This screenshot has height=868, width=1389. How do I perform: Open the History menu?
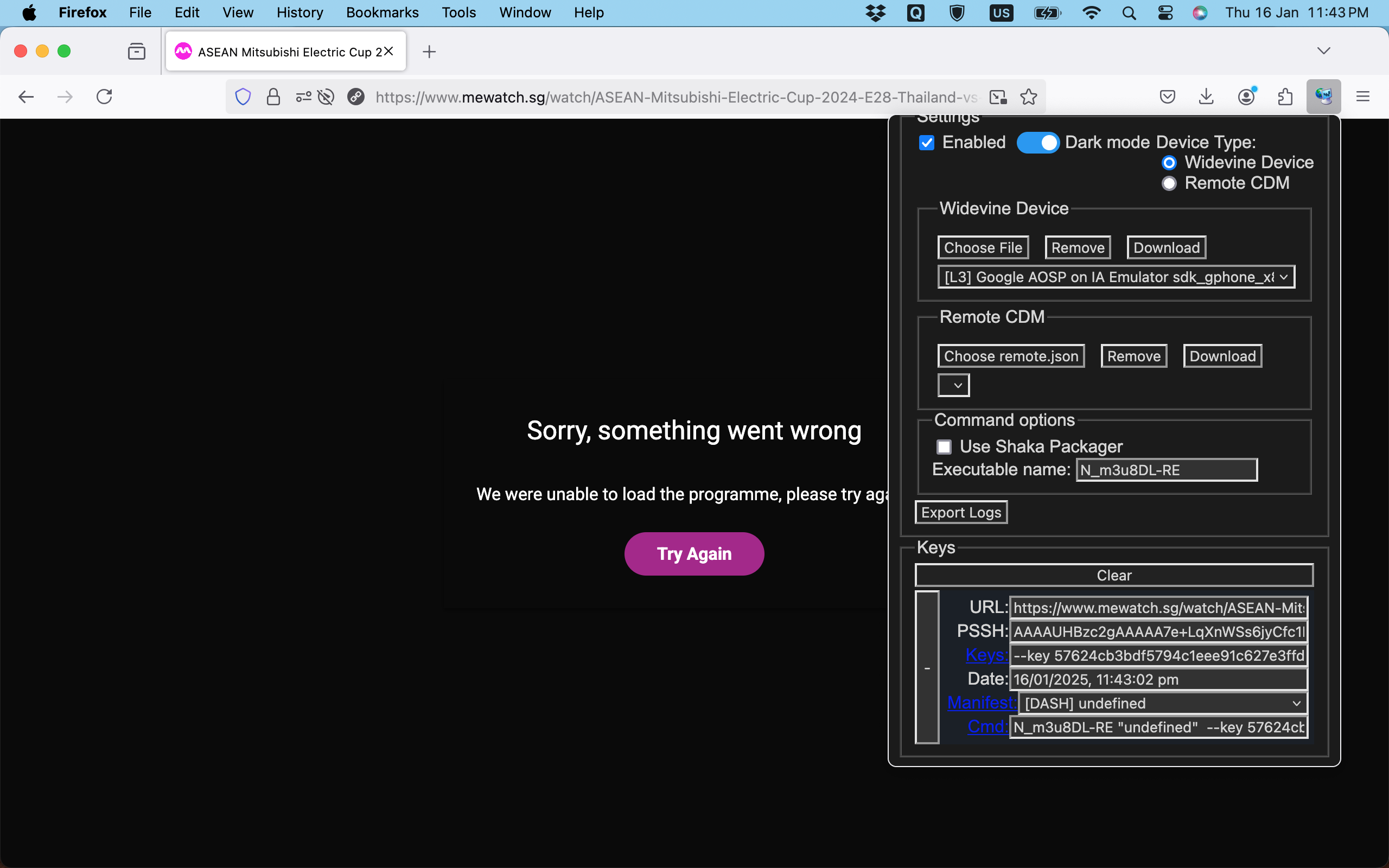tap(300, 12)
